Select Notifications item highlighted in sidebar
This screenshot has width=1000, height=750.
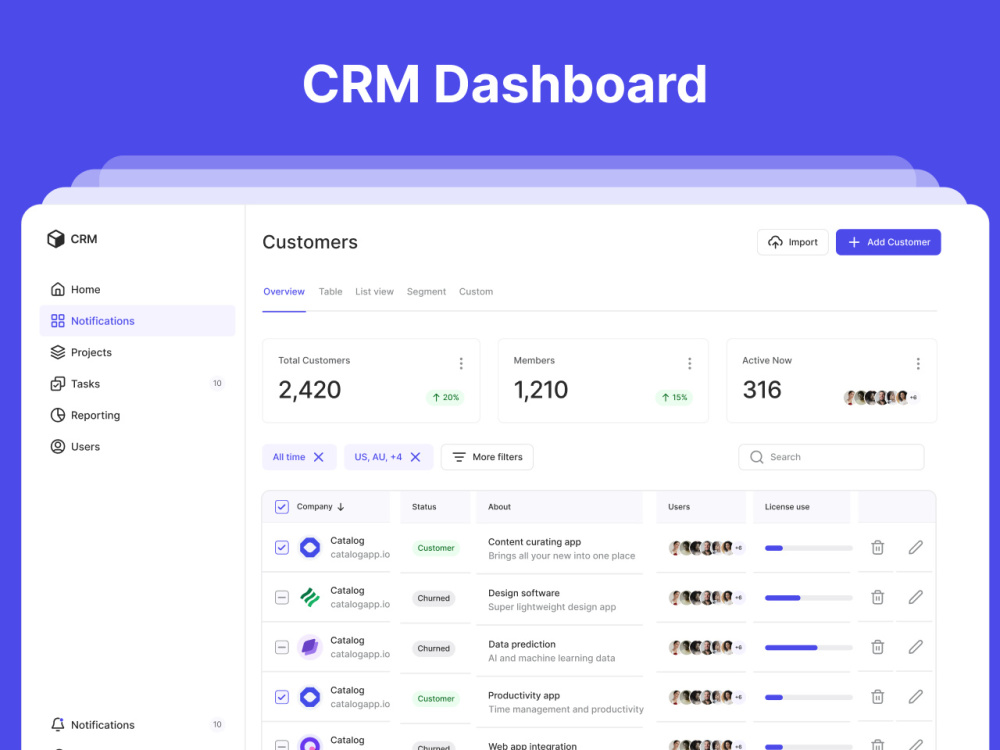138,321
